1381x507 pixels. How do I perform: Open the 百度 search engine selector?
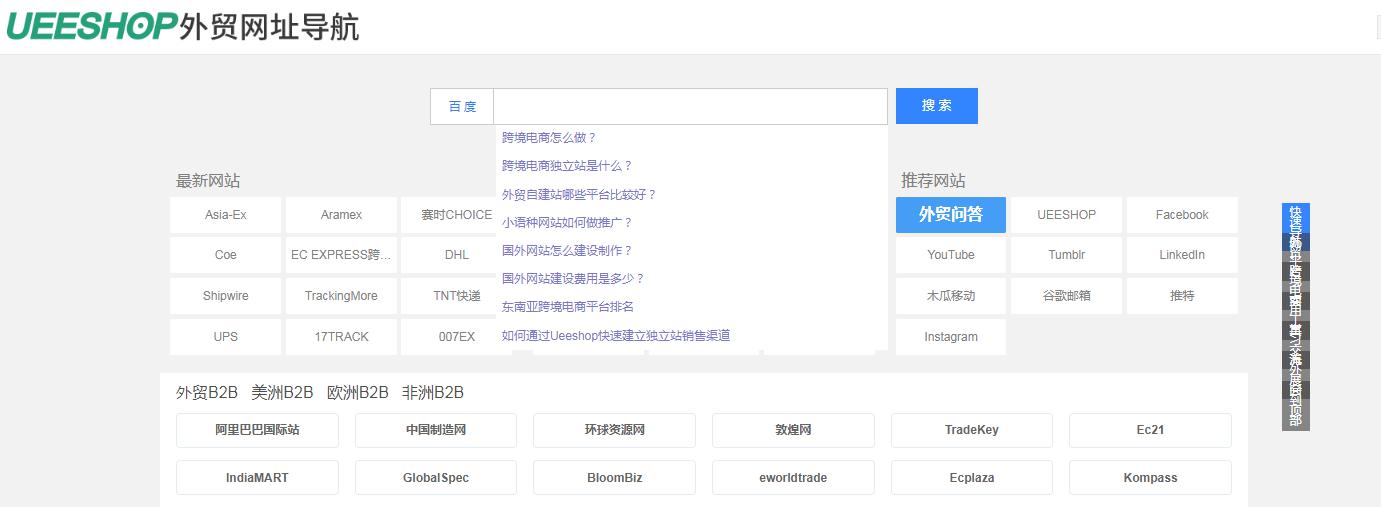[462, 106]
